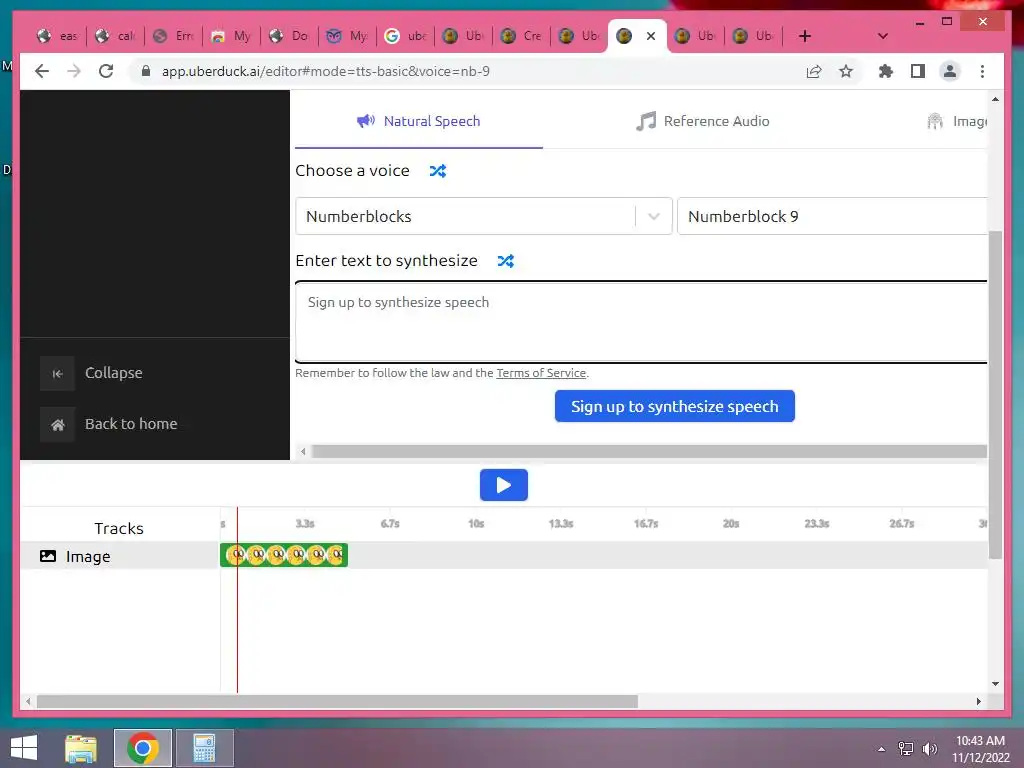Click the vertical page scrollbar thumb

[x=995, y=394]
